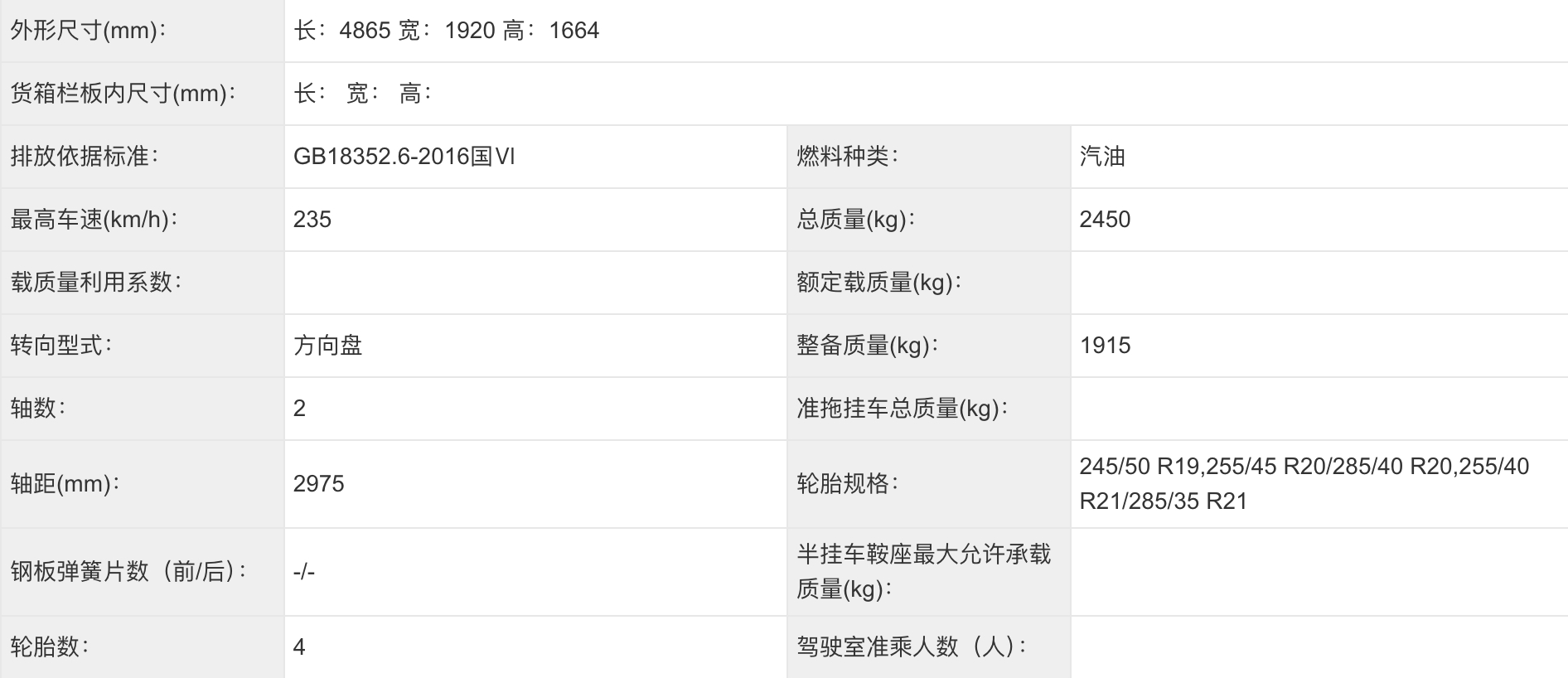Select the total mass value 2450

tap(1105, 220)
